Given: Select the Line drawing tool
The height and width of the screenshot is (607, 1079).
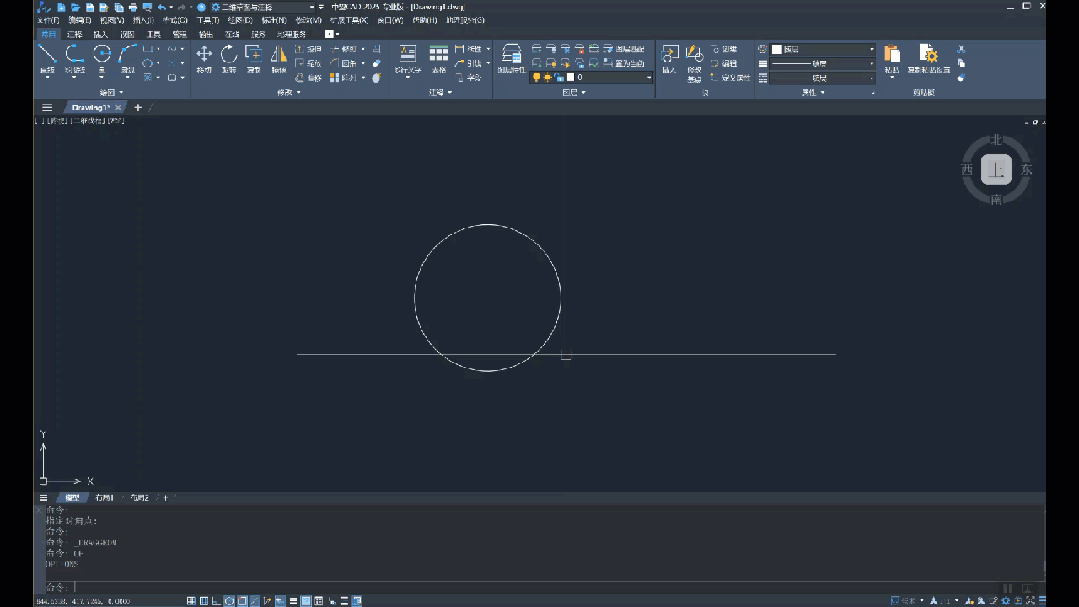Looking at the screenshot, I should (x=47, y=55).
